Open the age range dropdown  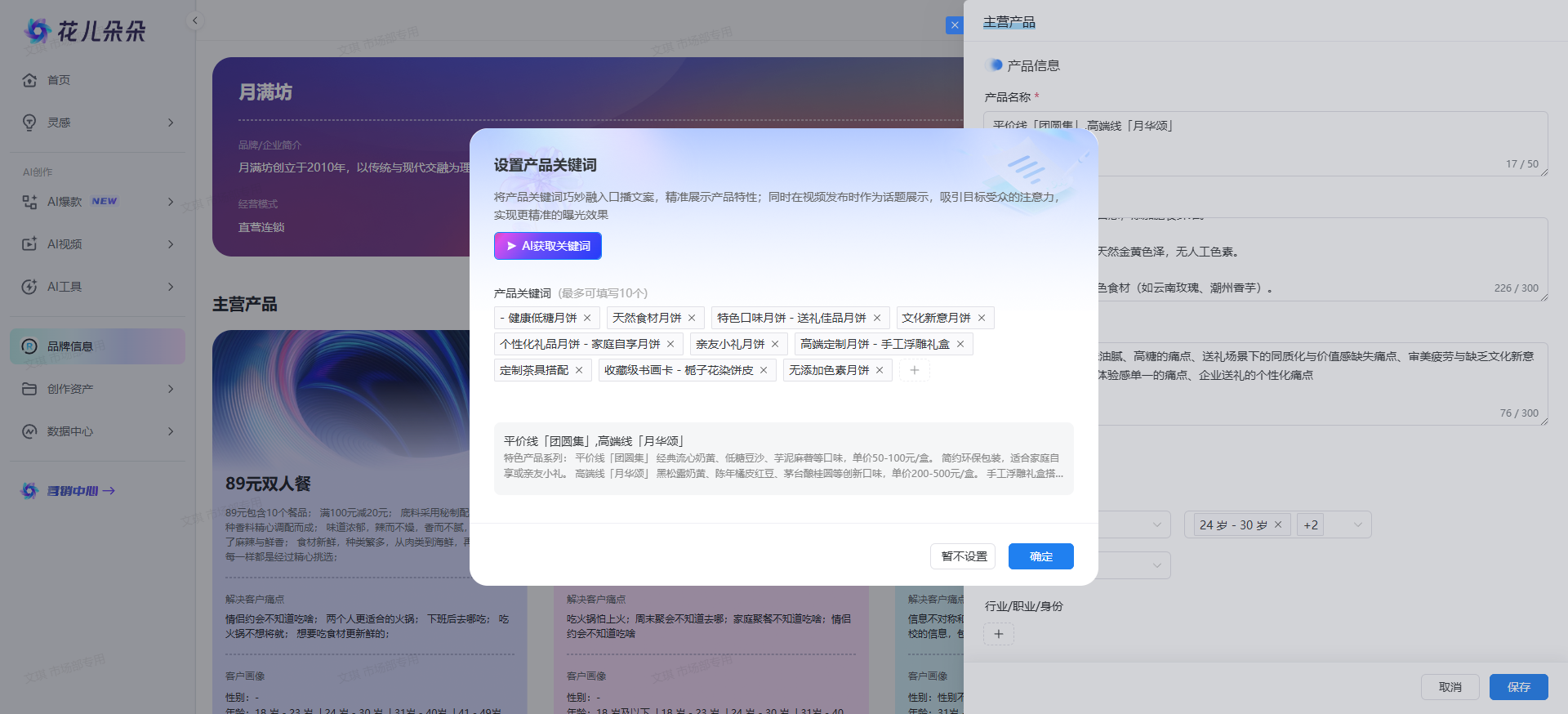click(1357, 524)
